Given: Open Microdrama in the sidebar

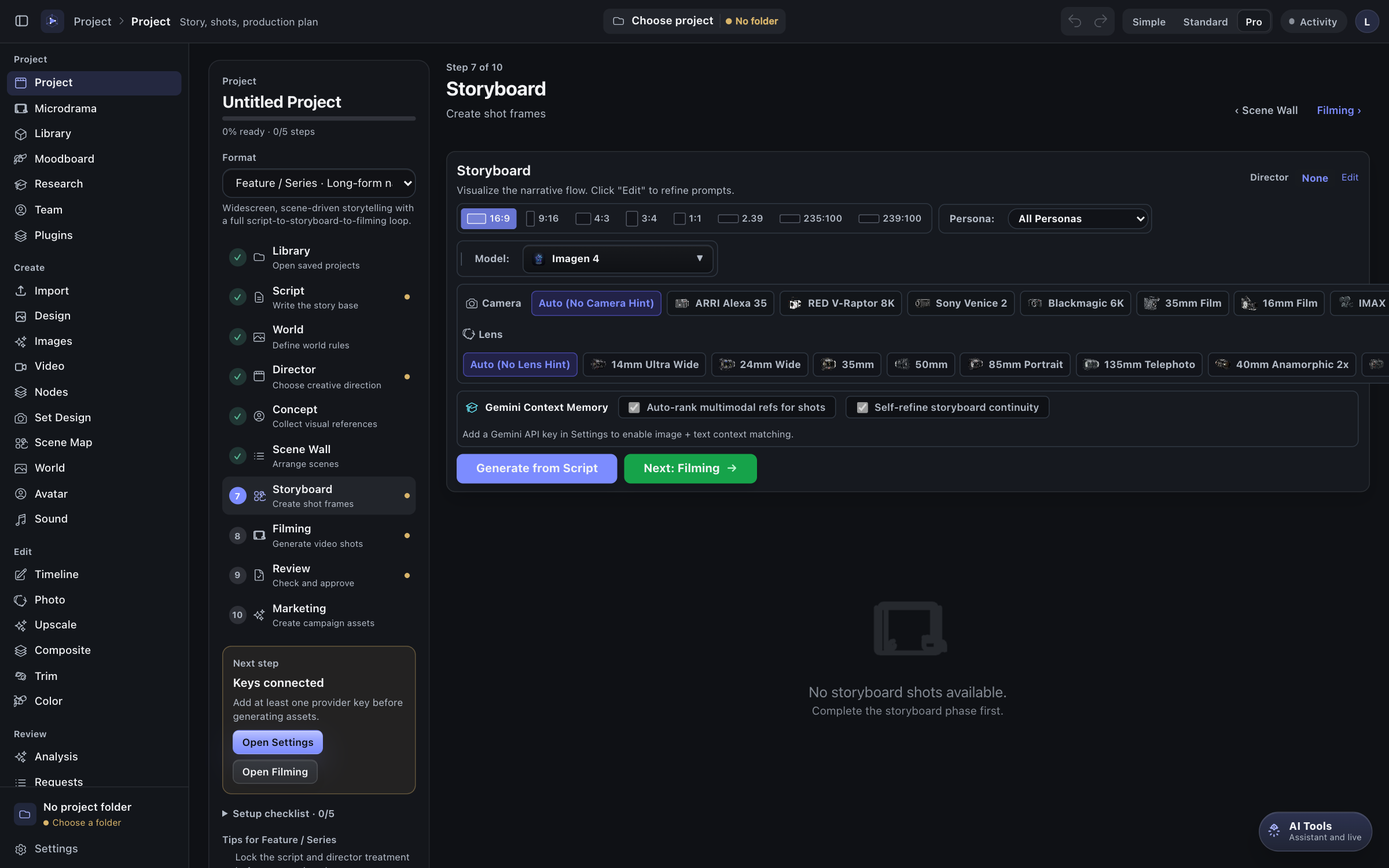Looking at the screenshot, I should (x=94, y=108).
